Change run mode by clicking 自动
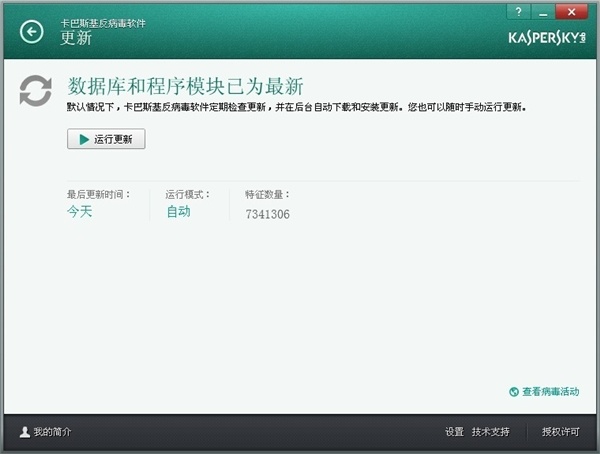 coord(178,212)
